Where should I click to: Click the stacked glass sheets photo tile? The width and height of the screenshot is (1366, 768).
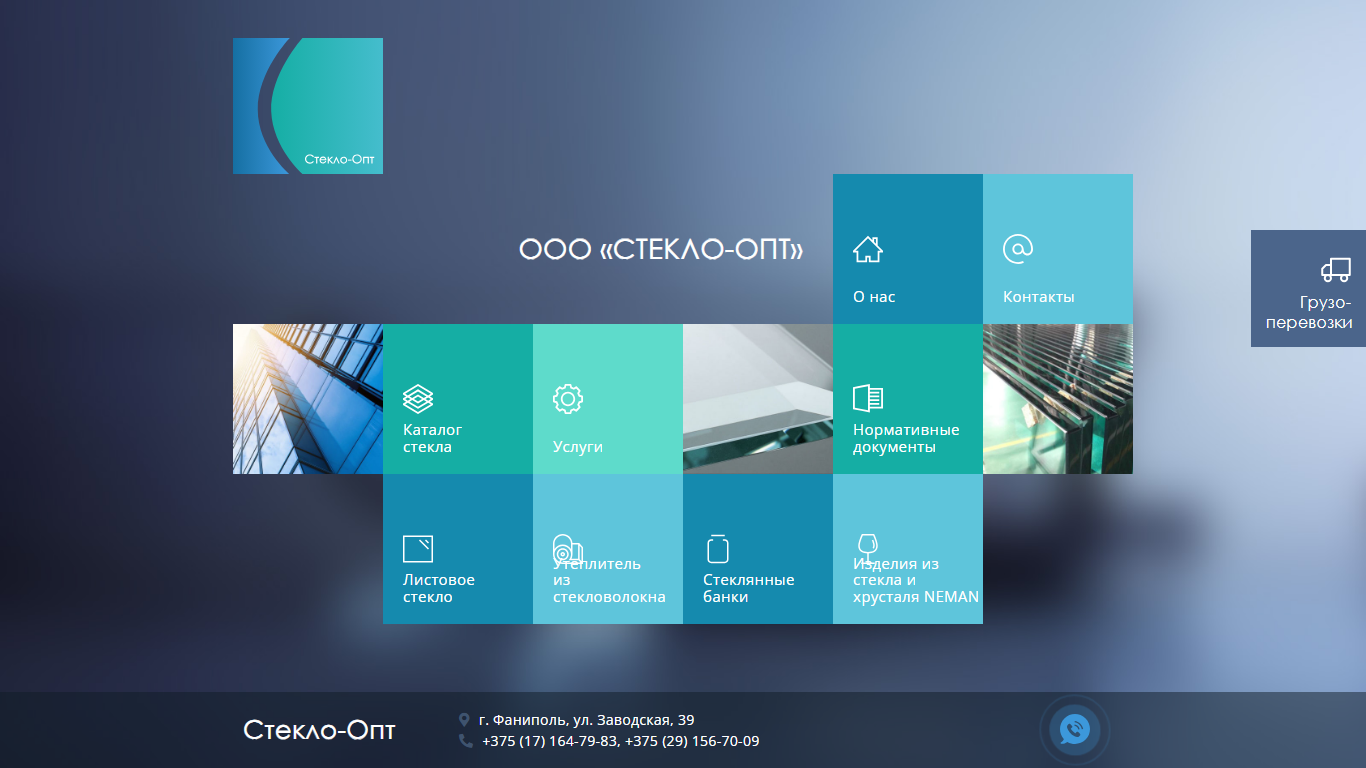1058,399
